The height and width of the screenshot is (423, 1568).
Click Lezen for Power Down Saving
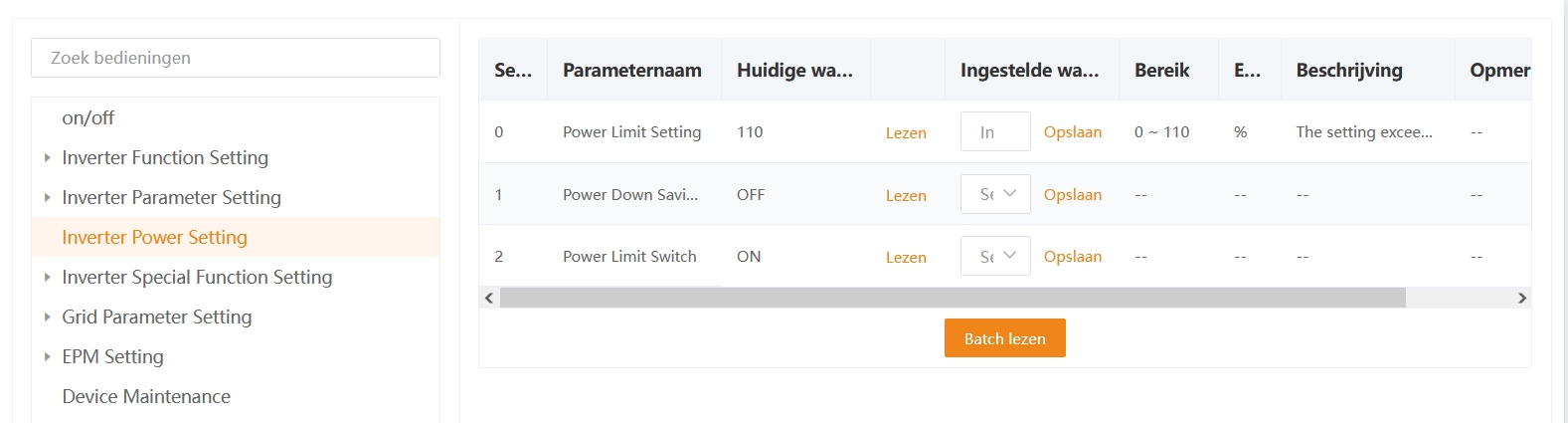(x=906, y=196)
